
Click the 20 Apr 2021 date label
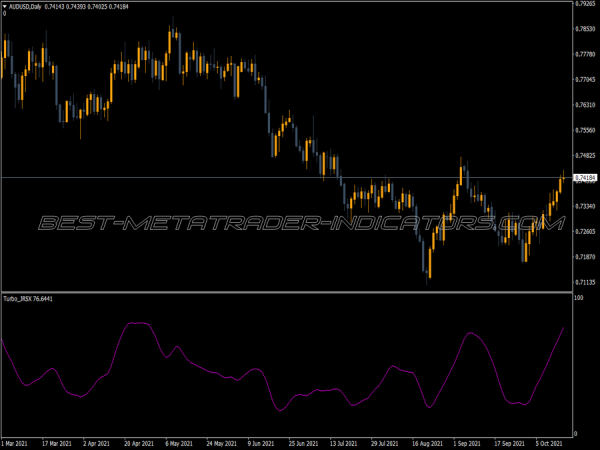tap(137, 443)
